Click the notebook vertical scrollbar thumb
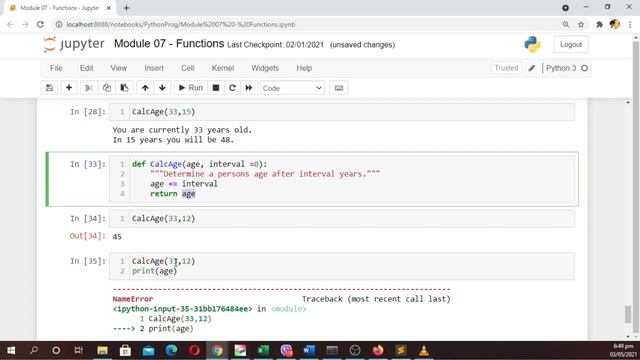This screenshot has height=360, width=640. (628, 314)
